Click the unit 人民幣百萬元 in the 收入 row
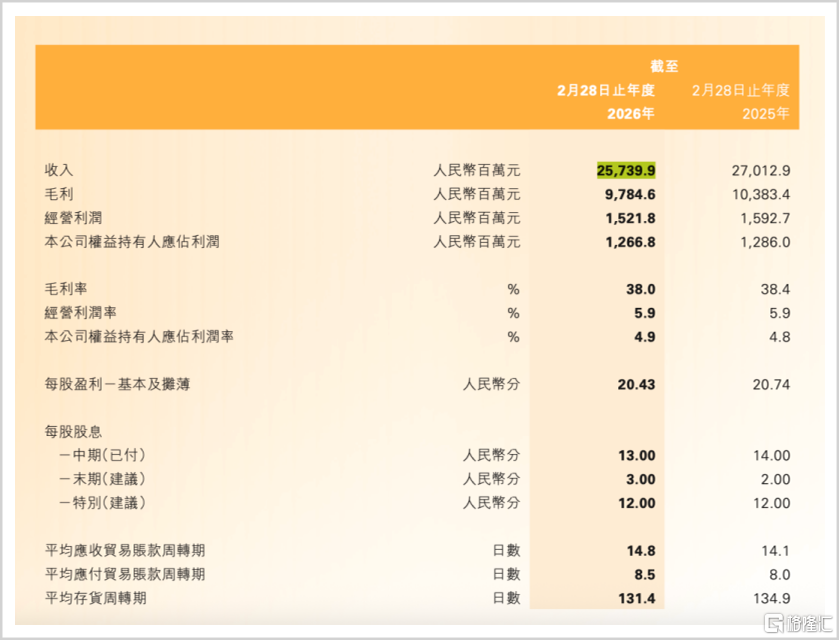Screen dimensions: 839x640 pyautogui.click(x=477, y=170)
